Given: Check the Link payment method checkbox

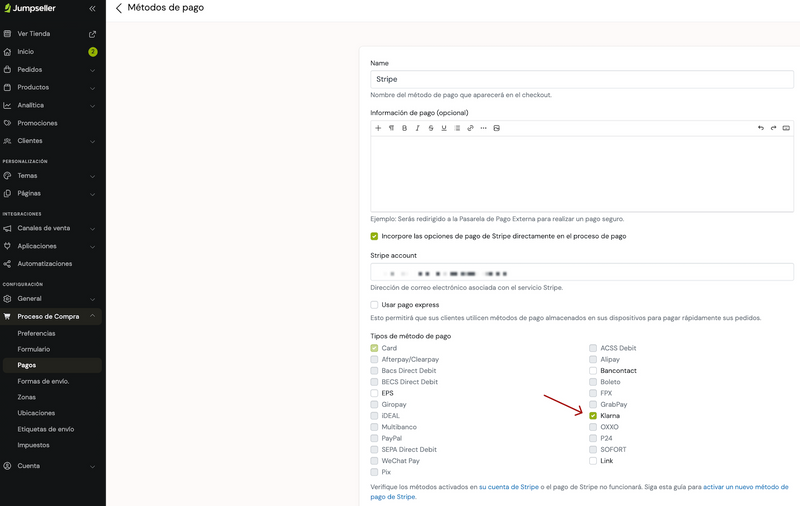Looking at the screenshot, I should click(x=593, y=461).
